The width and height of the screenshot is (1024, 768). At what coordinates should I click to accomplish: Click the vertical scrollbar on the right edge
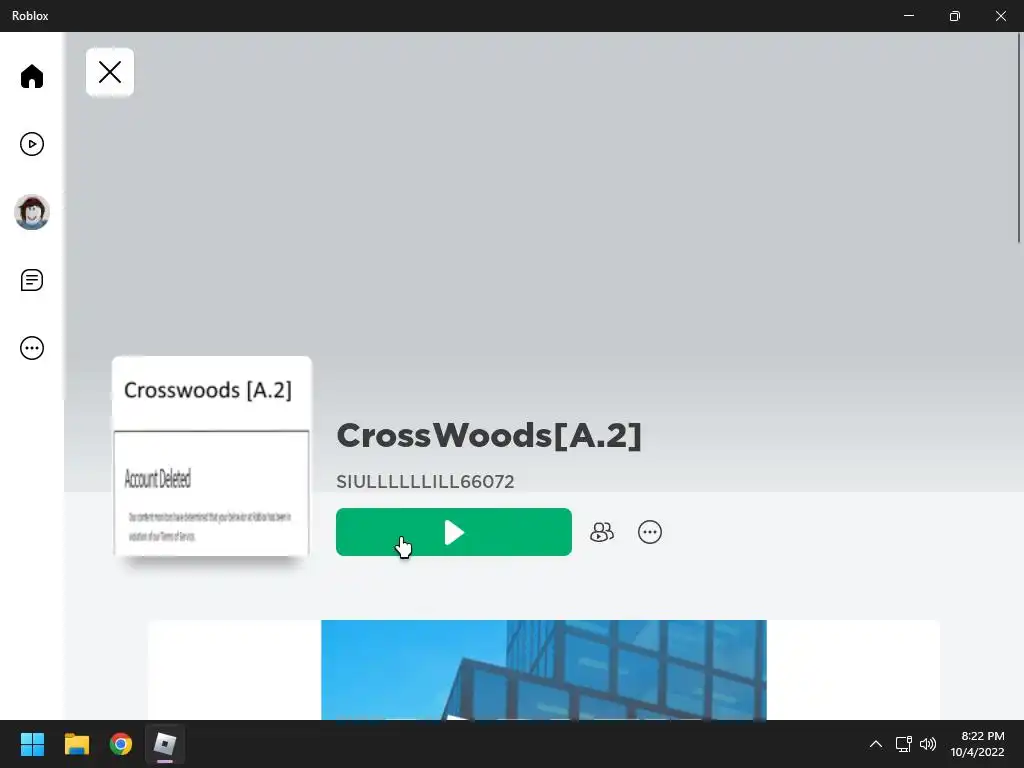(x=1019, y=138)
